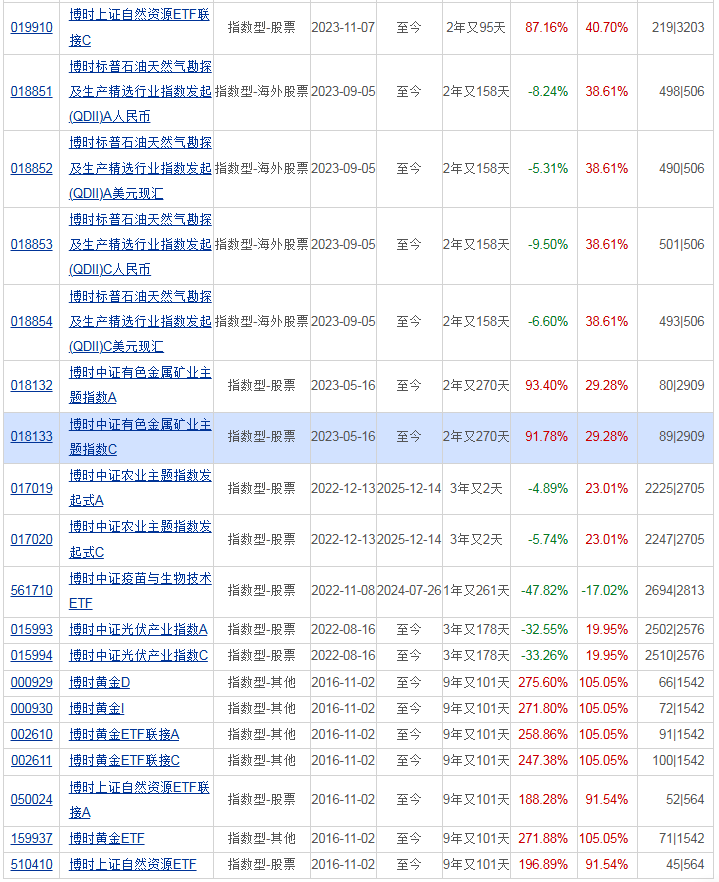The image size is (719, 882).
Task: Select the ranking 2502|2576 cell
Action: (675, 630)
